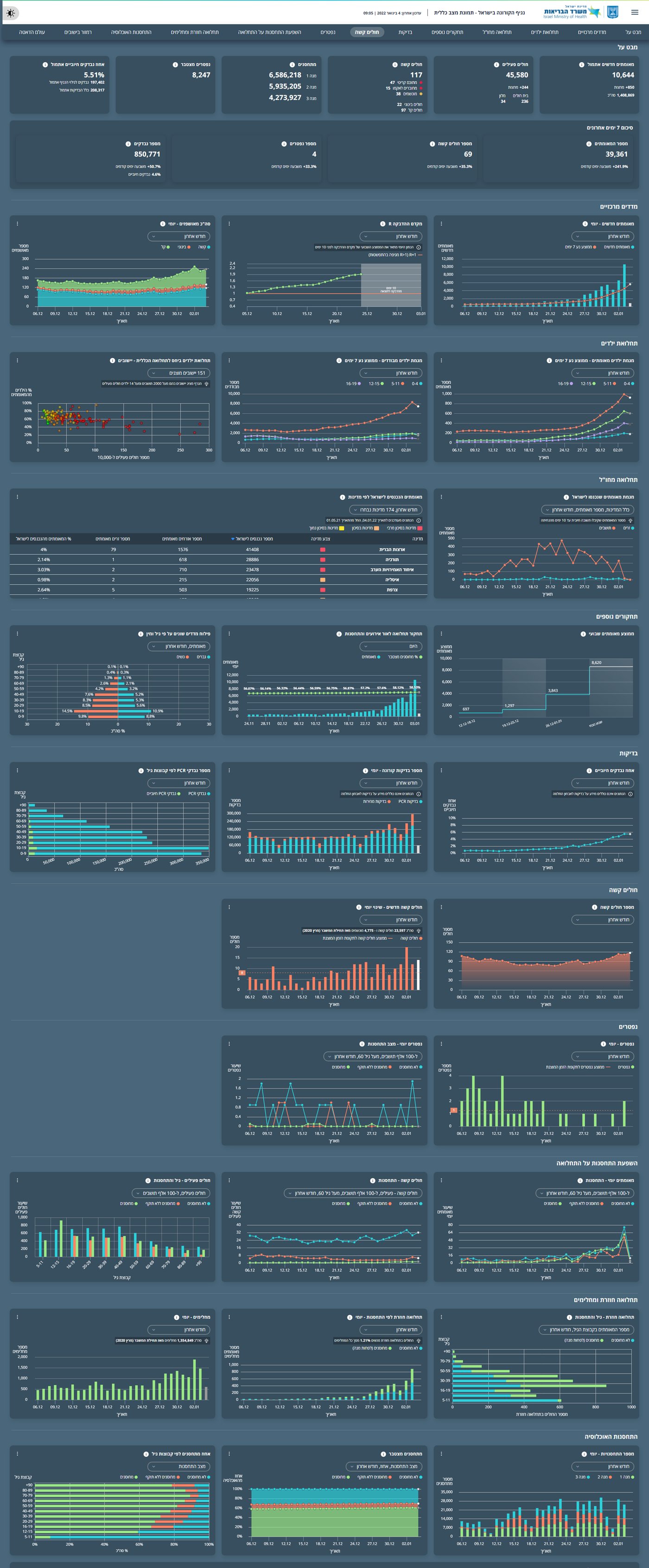This screenshot has height=1568, width=649.
Task: Go to 'התחסנות האוכלוסיה' navigation tab
Action: coord(131,32)
